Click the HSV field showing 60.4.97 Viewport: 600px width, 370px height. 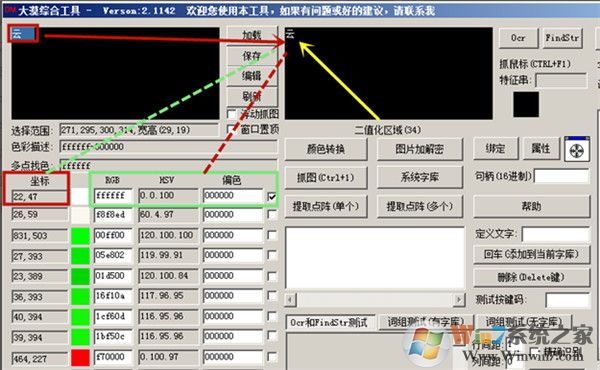(x=169, y=215)
